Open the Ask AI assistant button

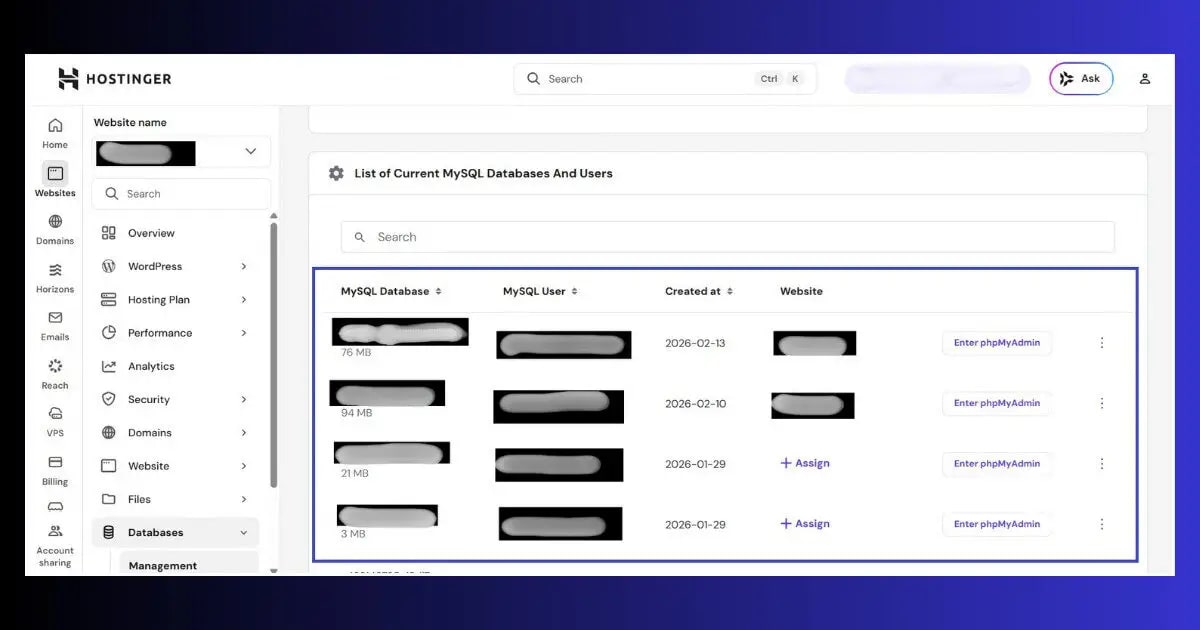pyautogui.click(x=1081, y=79)
